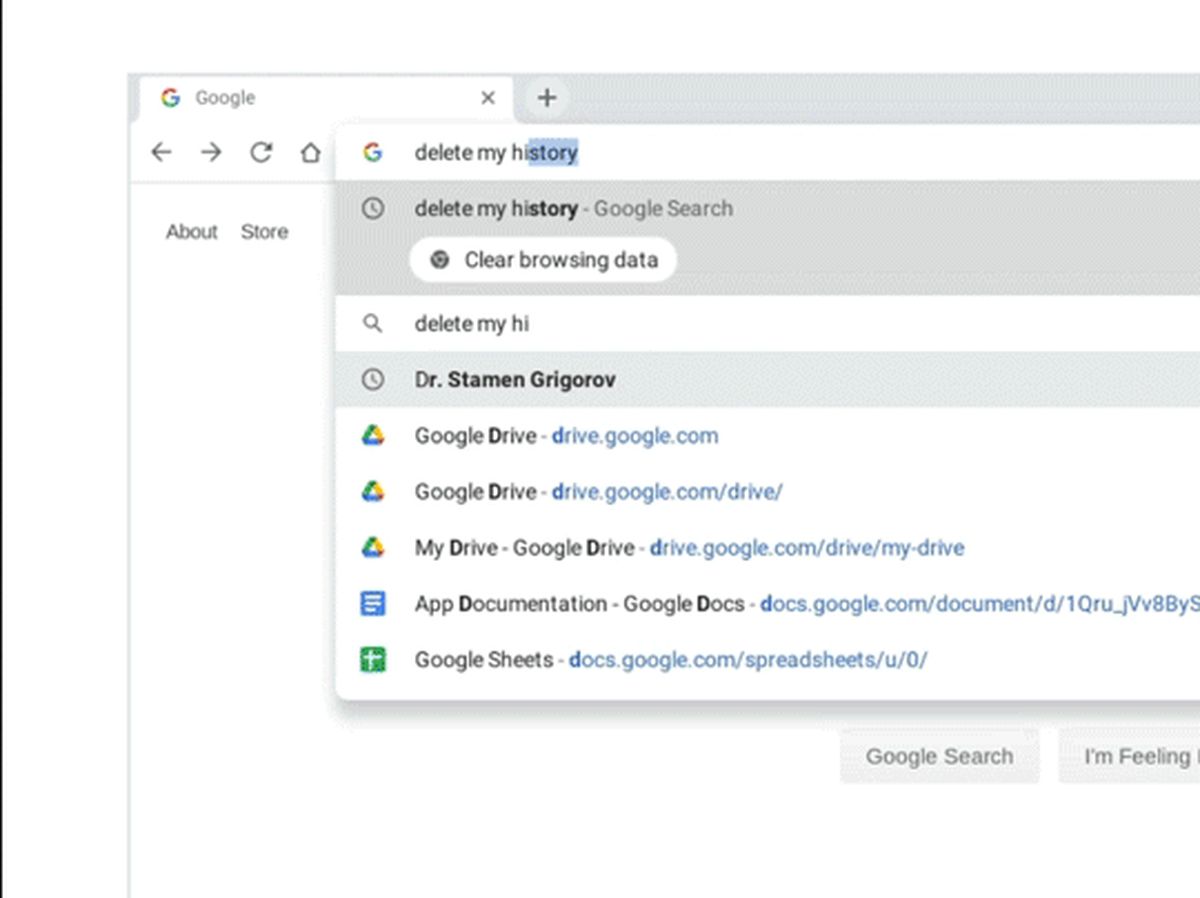Click the browser back arrow

pos(161,152)
